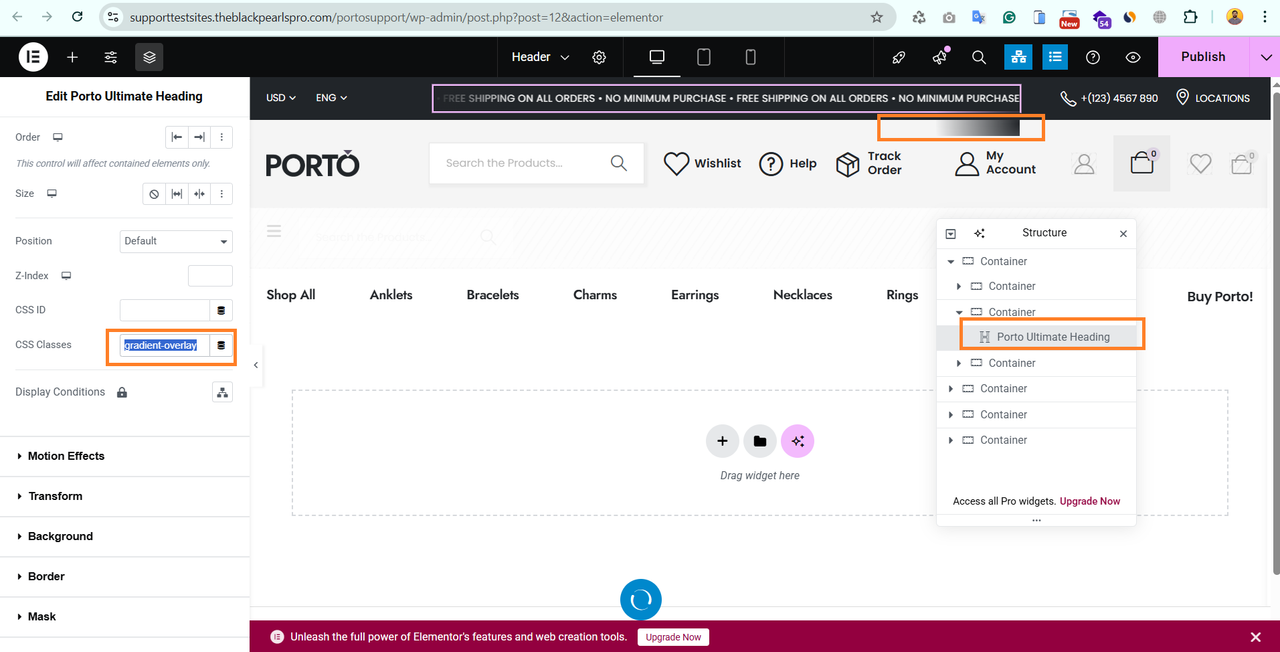Screen dimensions: 1280x652
Task: Open the What's New sparkle notifications icon
Action: (x=939, y=57)
